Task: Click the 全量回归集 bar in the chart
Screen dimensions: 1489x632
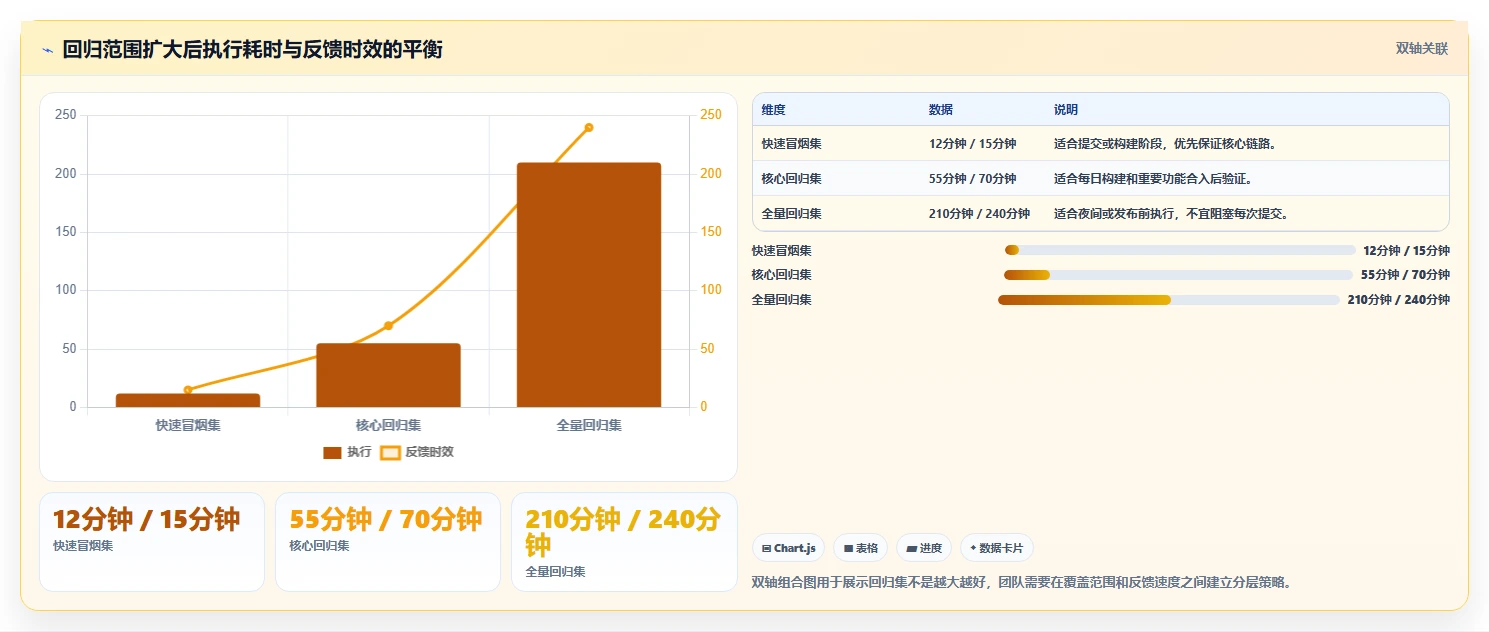Action: tap(589, 285)
